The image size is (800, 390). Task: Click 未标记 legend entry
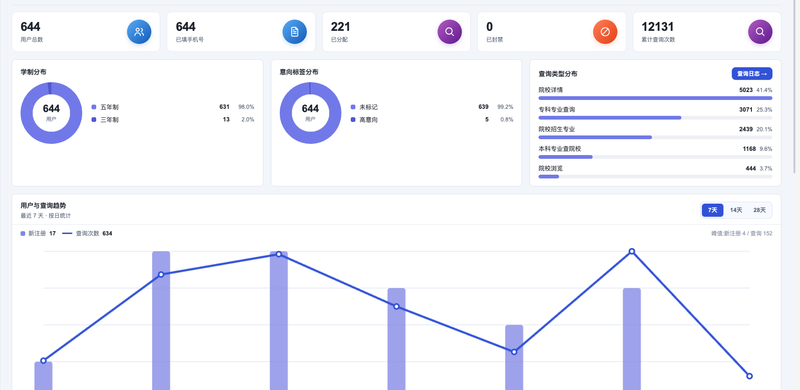pos(364,107)
